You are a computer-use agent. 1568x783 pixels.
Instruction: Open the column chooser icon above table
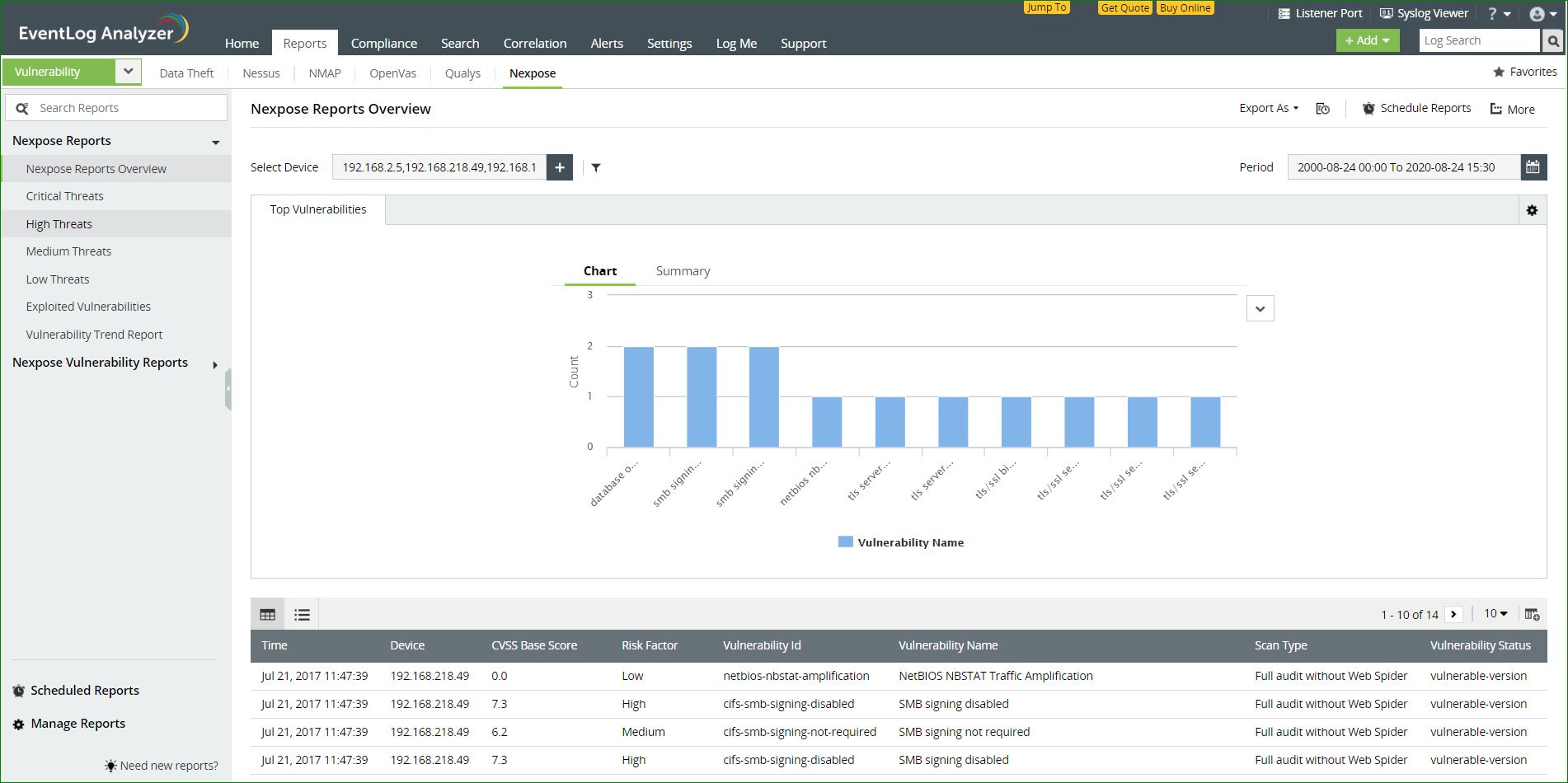pos(1532,614)
